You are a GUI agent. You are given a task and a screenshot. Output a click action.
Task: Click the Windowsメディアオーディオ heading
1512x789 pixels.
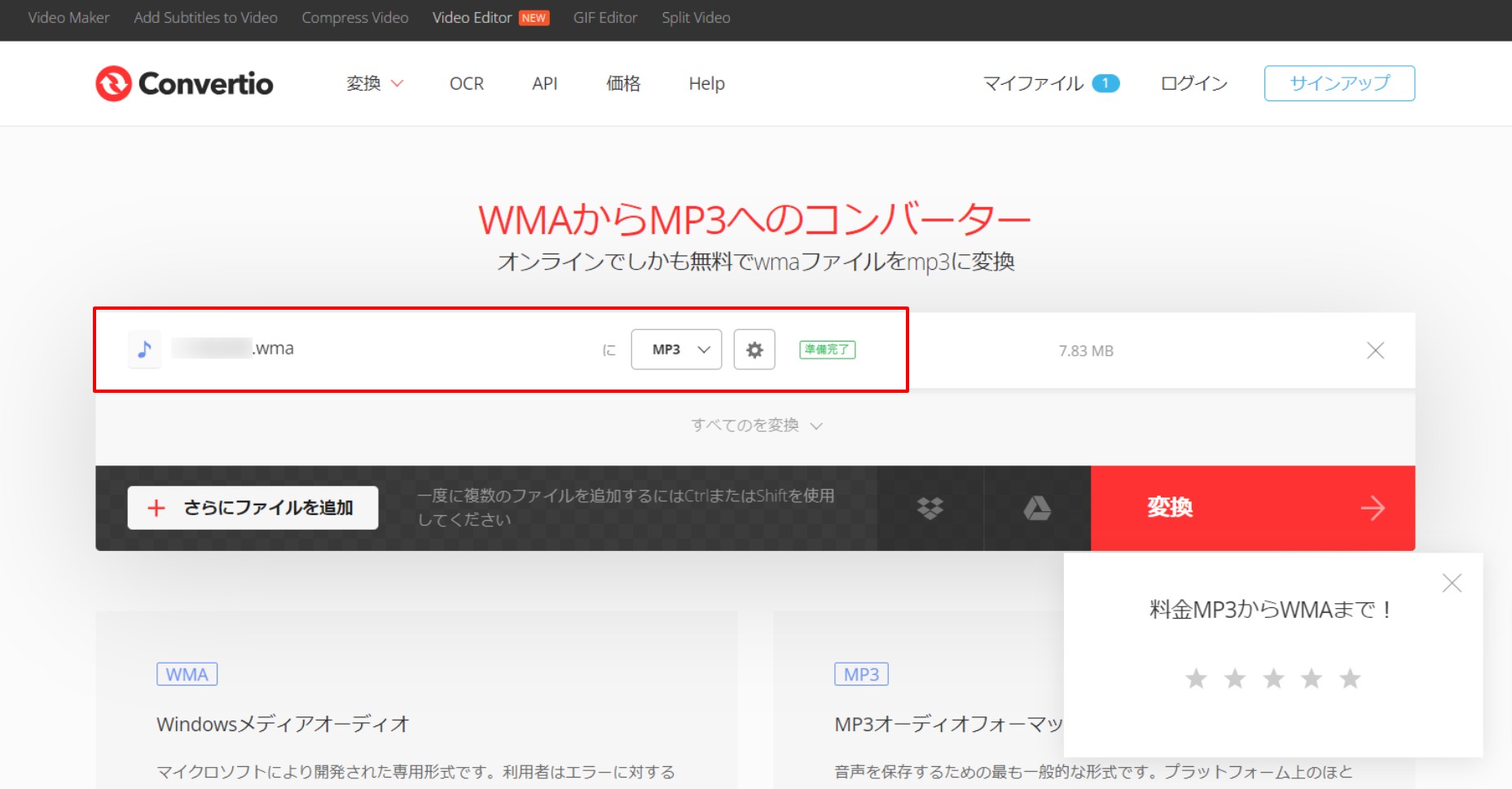283,724
